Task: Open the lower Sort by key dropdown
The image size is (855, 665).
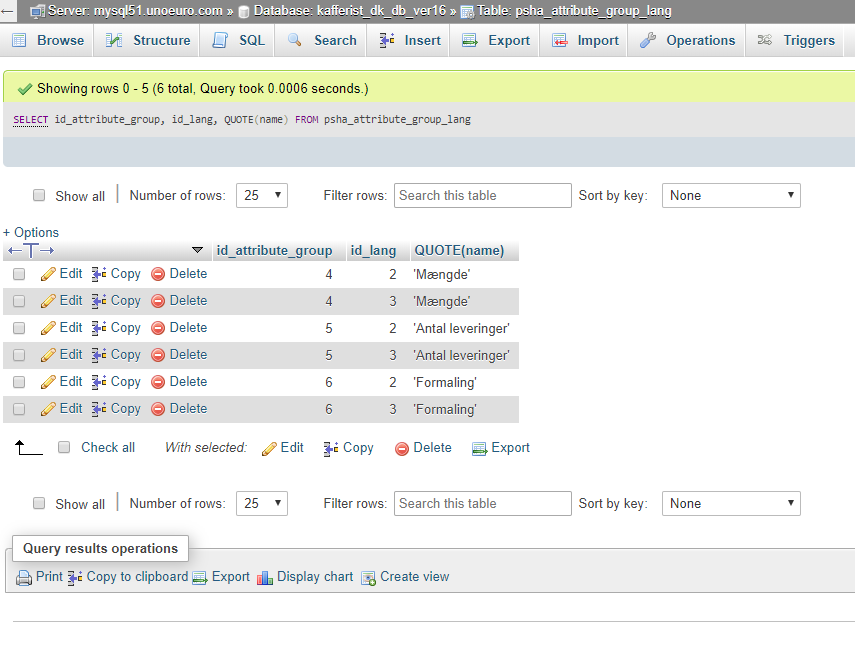Action: click(x=731, y=503)
